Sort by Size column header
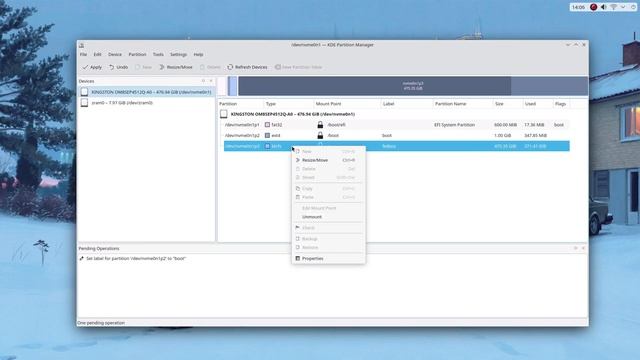Screen dimensions: 640x360 tap(508, 104)
